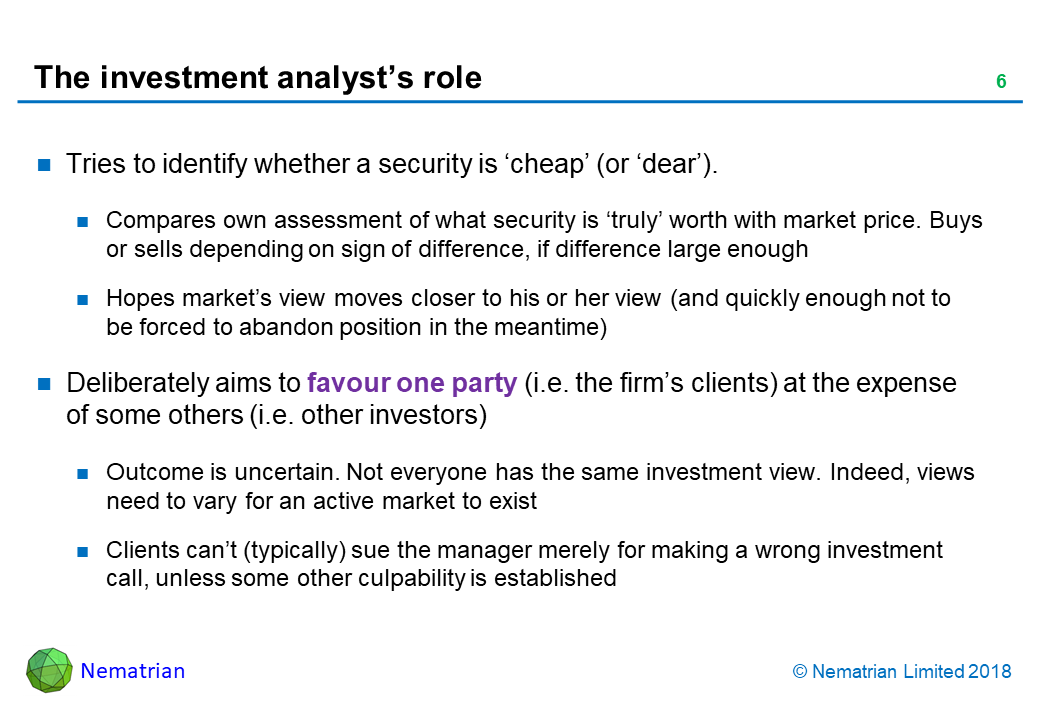Screen dimensions: 1040x720
Task: Click the sub-bullet before 'Compares own assessment'
Action: [83, 221]
